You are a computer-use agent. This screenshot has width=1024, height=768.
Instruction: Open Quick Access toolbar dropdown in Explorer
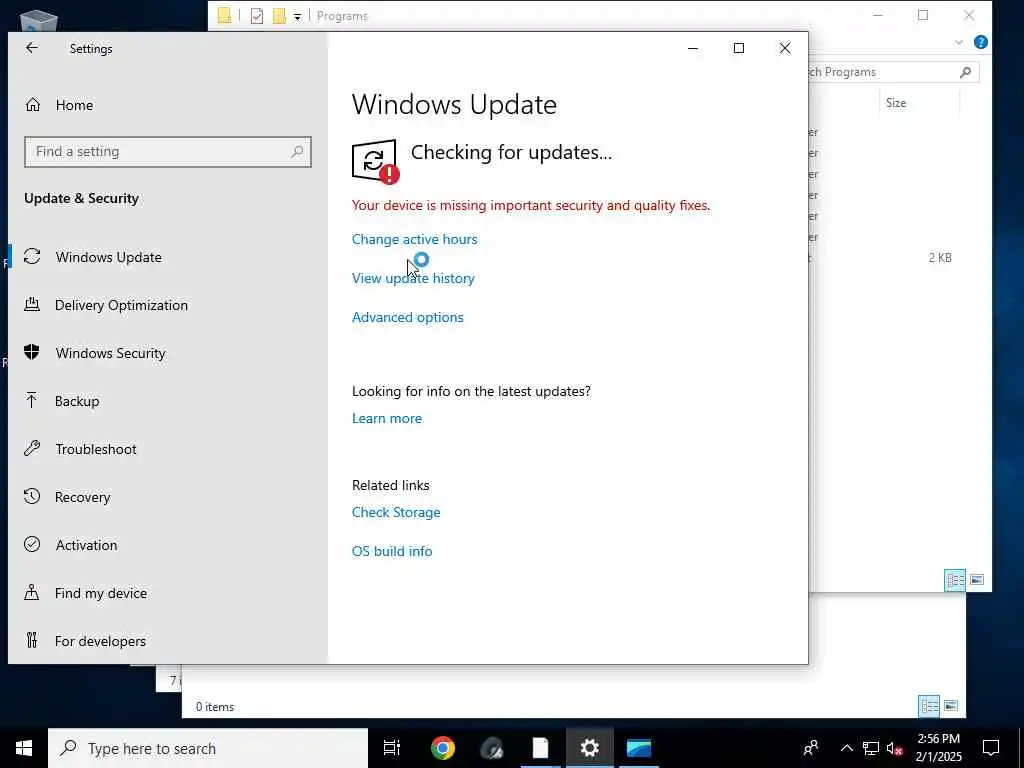297,17
